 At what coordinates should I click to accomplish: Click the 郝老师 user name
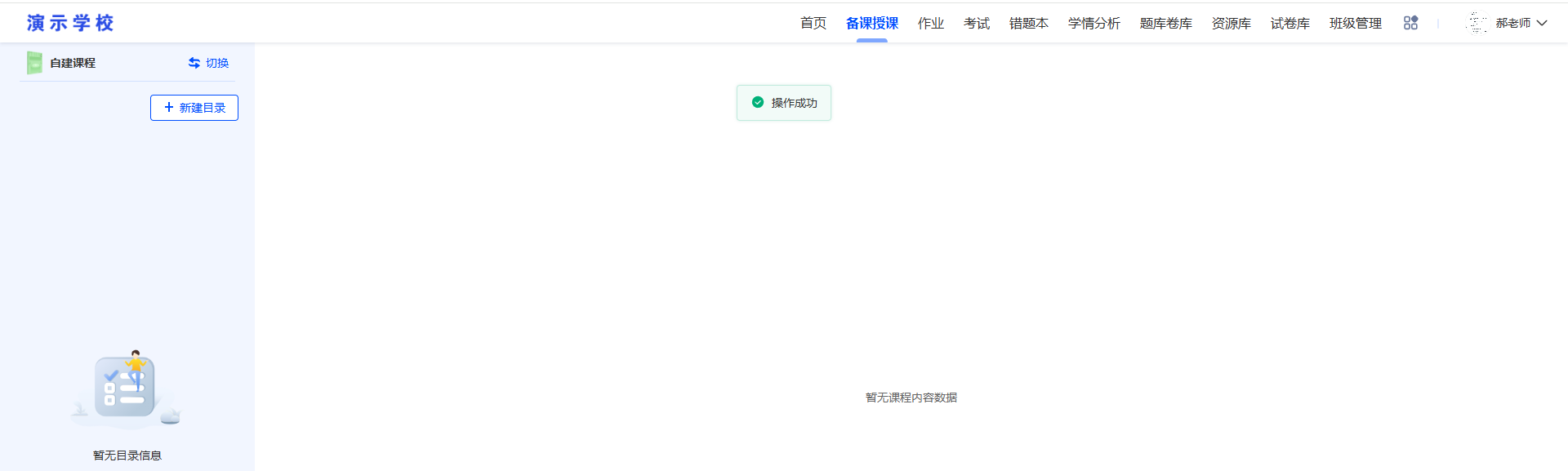point(1513,23)
